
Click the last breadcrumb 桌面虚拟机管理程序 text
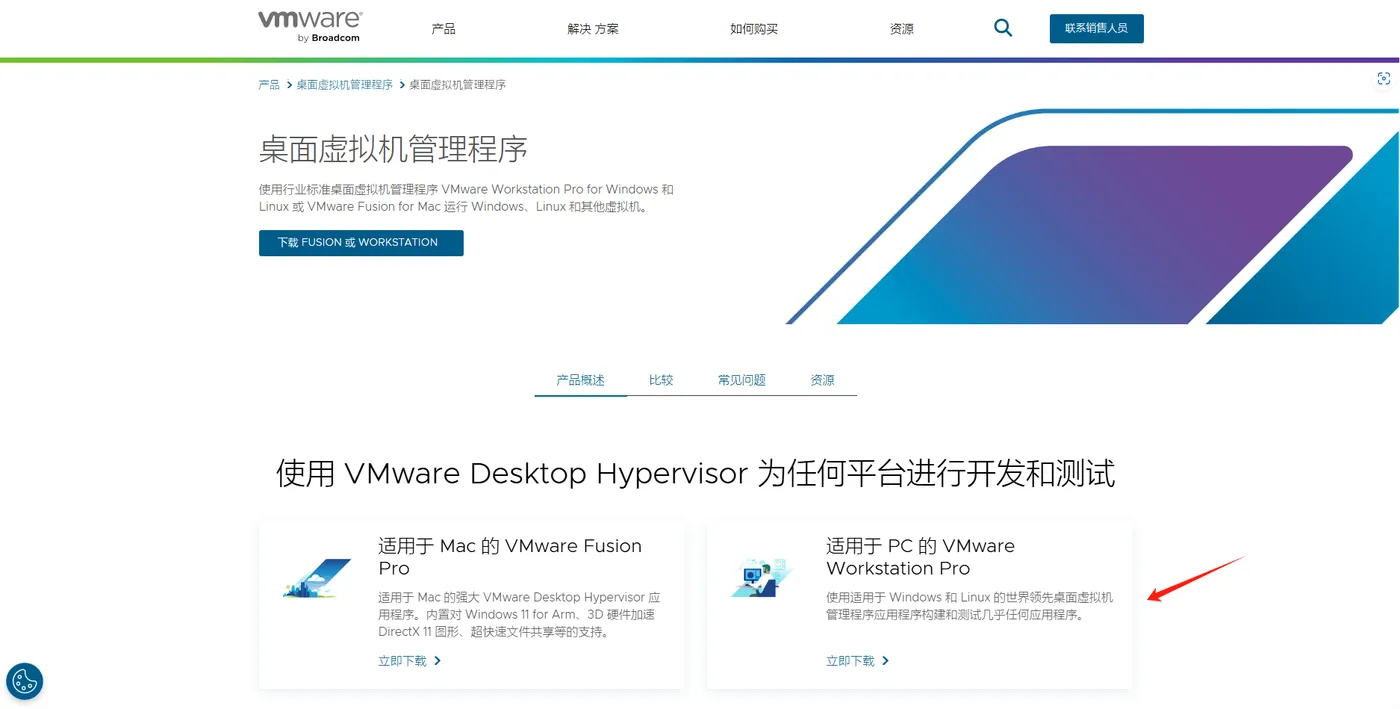pyautogui.click(x=458, y=85)
